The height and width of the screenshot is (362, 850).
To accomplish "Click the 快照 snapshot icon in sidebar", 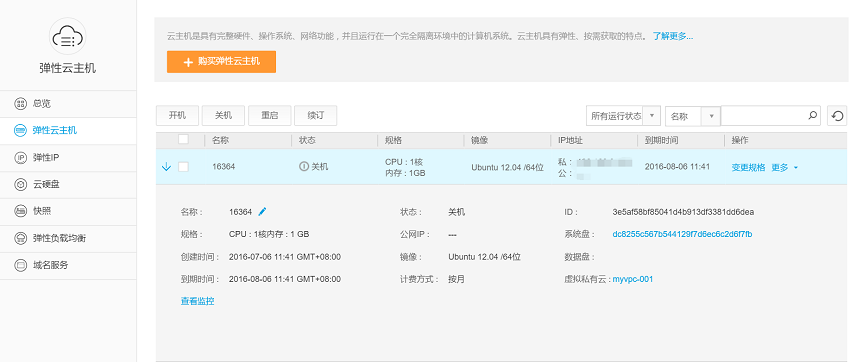I will pyautogui.click(x=20, y=211).
